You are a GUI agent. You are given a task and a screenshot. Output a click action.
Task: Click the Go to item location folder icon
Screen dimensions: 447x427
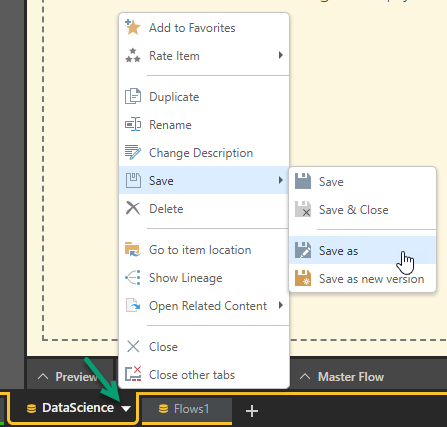click(133, 249)
